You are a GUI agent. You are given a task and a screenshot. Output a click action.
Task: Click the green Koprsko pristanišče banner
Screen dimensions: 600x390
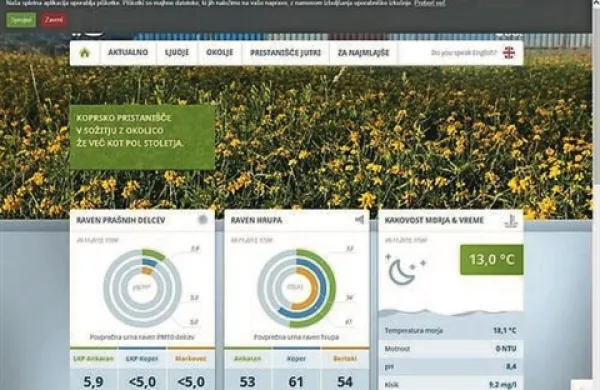point(142,137)
